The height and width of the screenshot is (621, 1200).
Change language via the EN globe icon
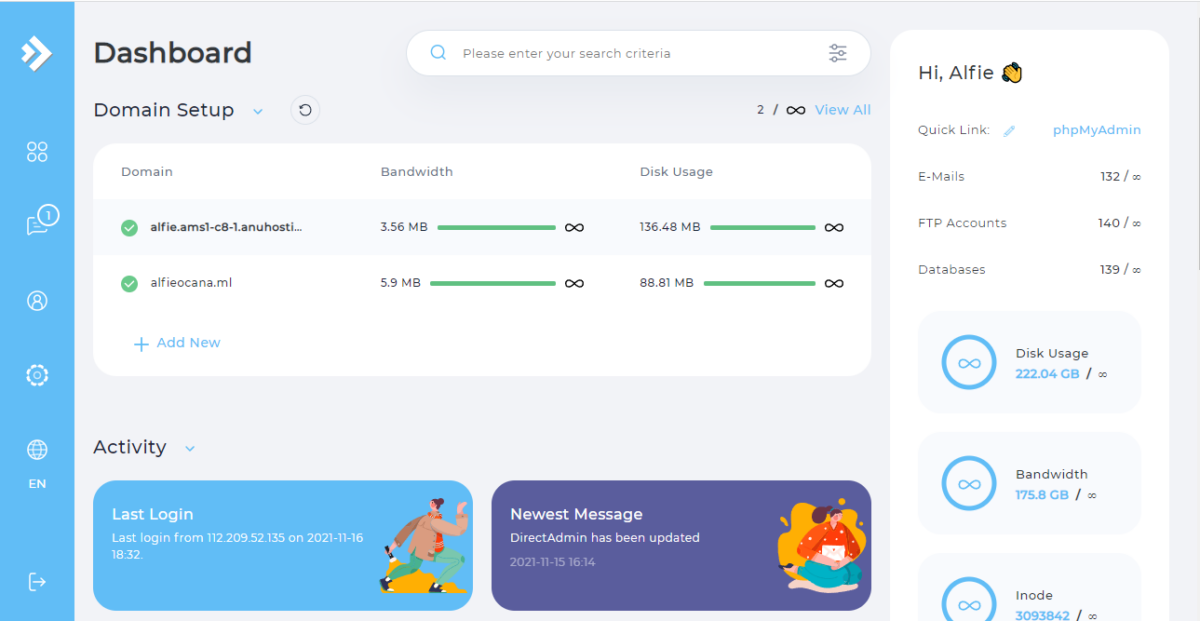[x=37, y=450]
